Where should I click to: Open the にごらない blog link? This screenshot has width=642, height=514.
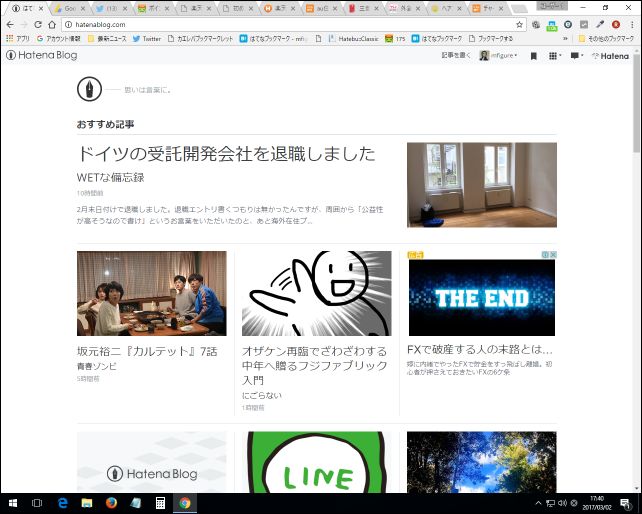click(262, 395)
